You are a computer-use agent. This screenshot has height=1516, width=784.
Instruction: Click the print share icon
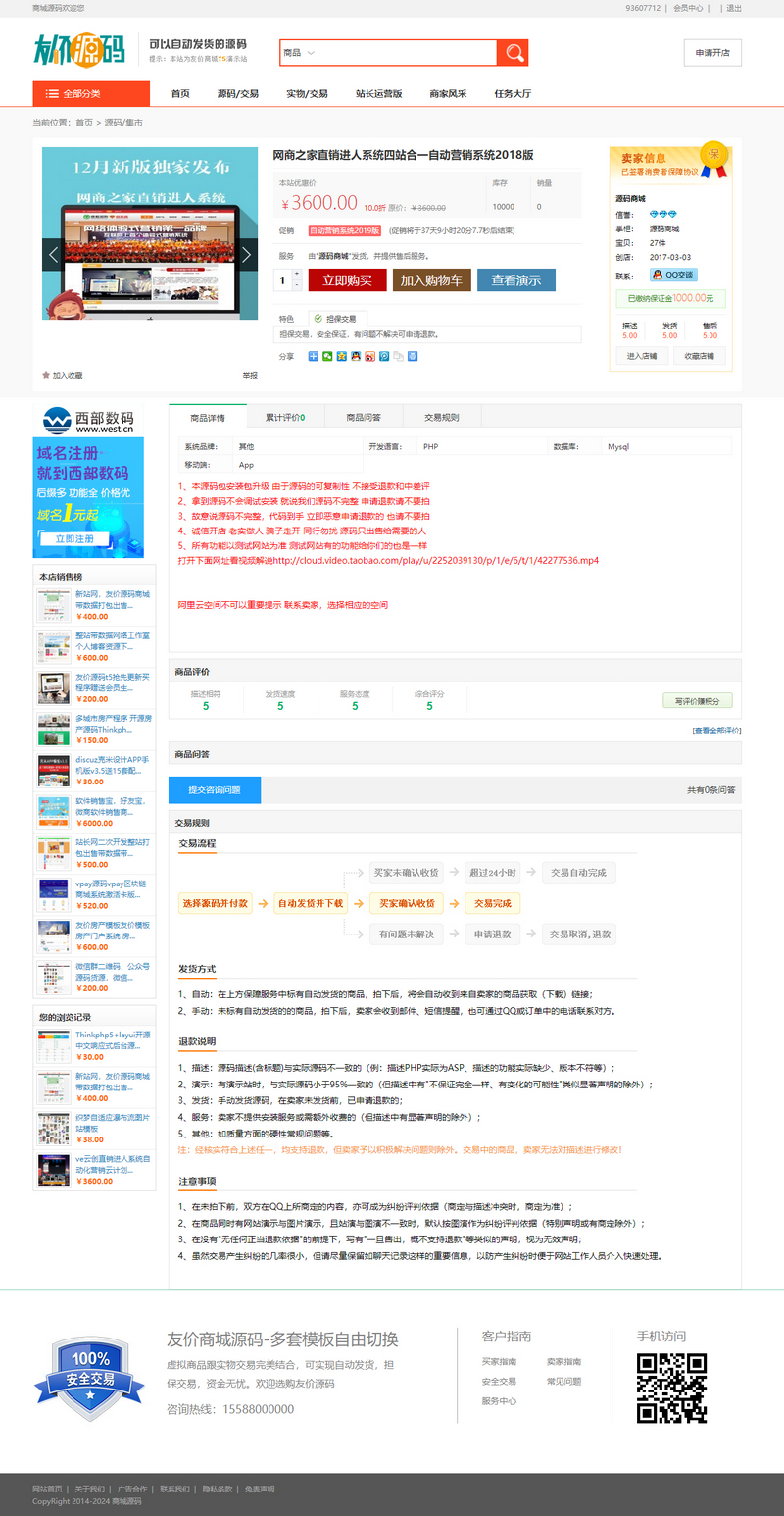click(413, 356)
